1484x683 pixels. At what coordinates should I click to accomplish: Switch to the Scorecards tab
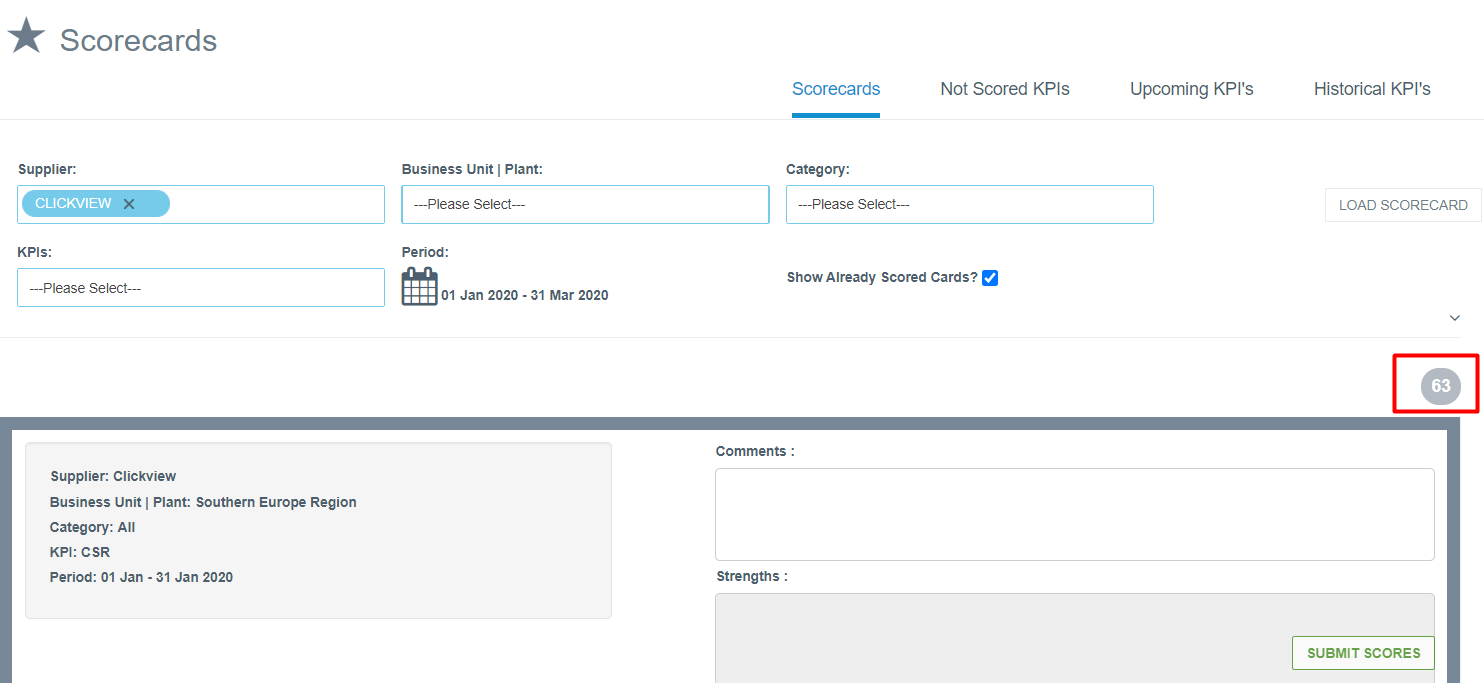835,89
